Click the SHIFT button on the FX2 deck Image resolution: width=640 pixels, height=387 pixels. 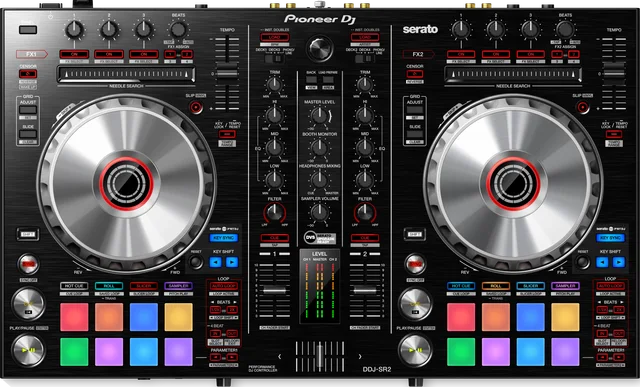point(415,234)
